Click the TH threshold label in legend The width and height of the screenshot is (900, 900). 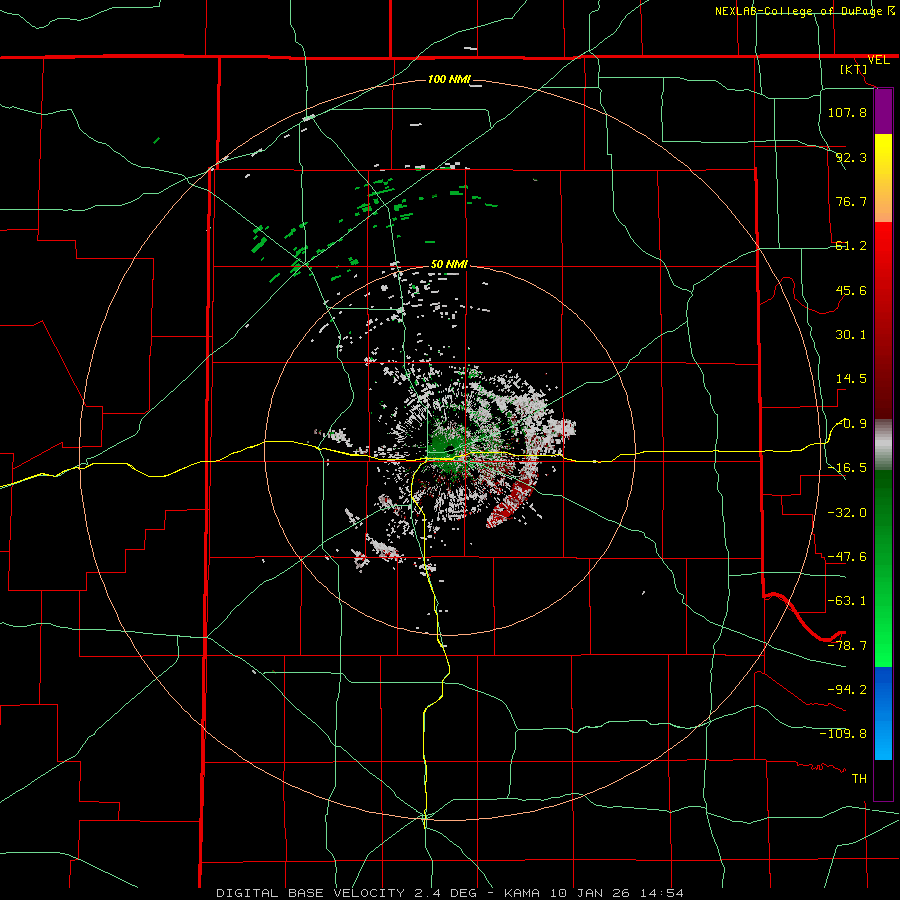859,779
